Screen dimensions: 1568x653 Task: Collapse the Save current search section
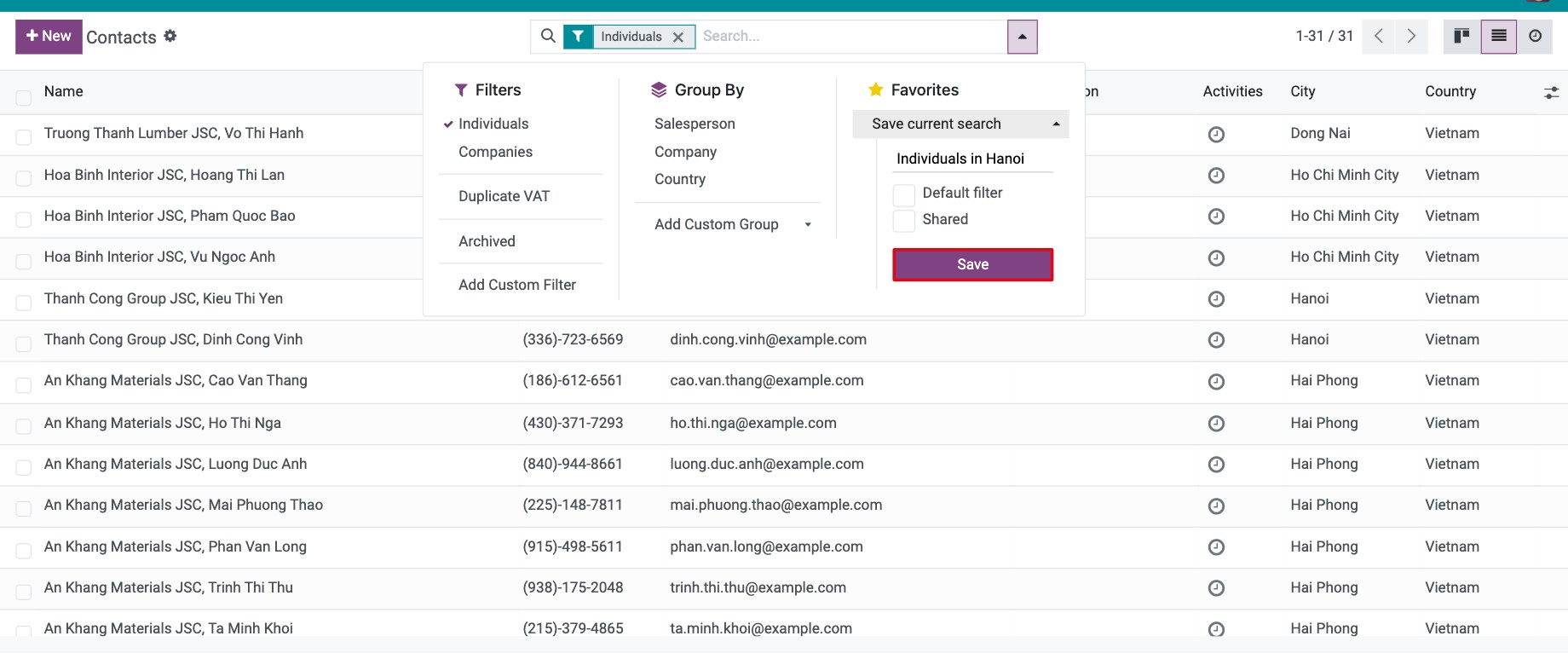point(960,124)
